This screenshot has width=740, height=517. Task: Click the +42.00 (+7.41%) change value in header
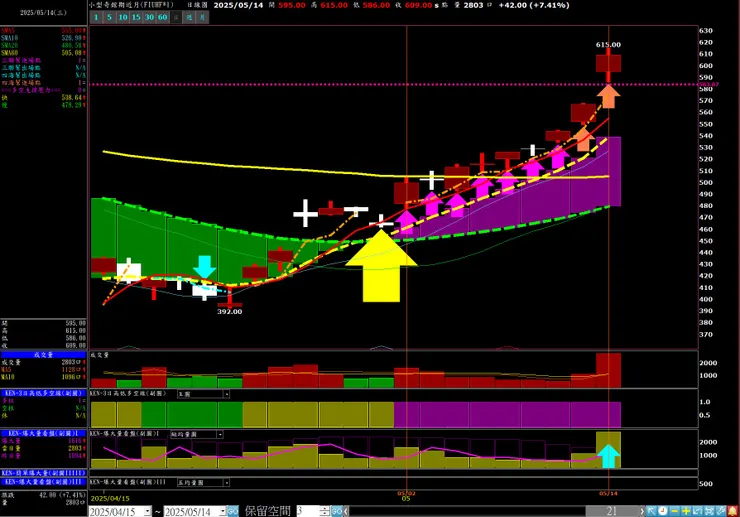pyautogui.click(x=534, y=5)
